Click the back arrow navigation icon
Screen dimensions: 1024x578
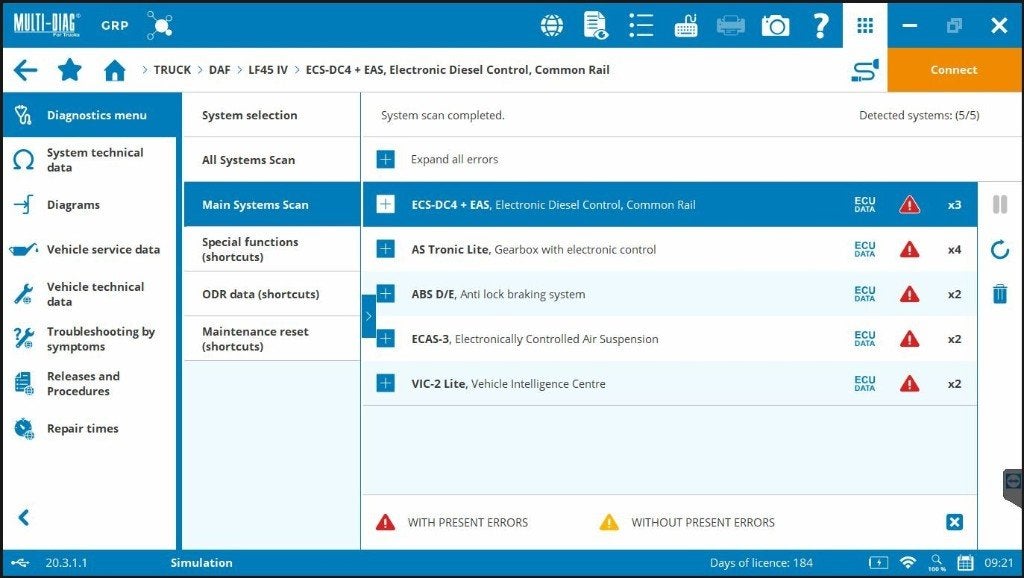[25, 70]
